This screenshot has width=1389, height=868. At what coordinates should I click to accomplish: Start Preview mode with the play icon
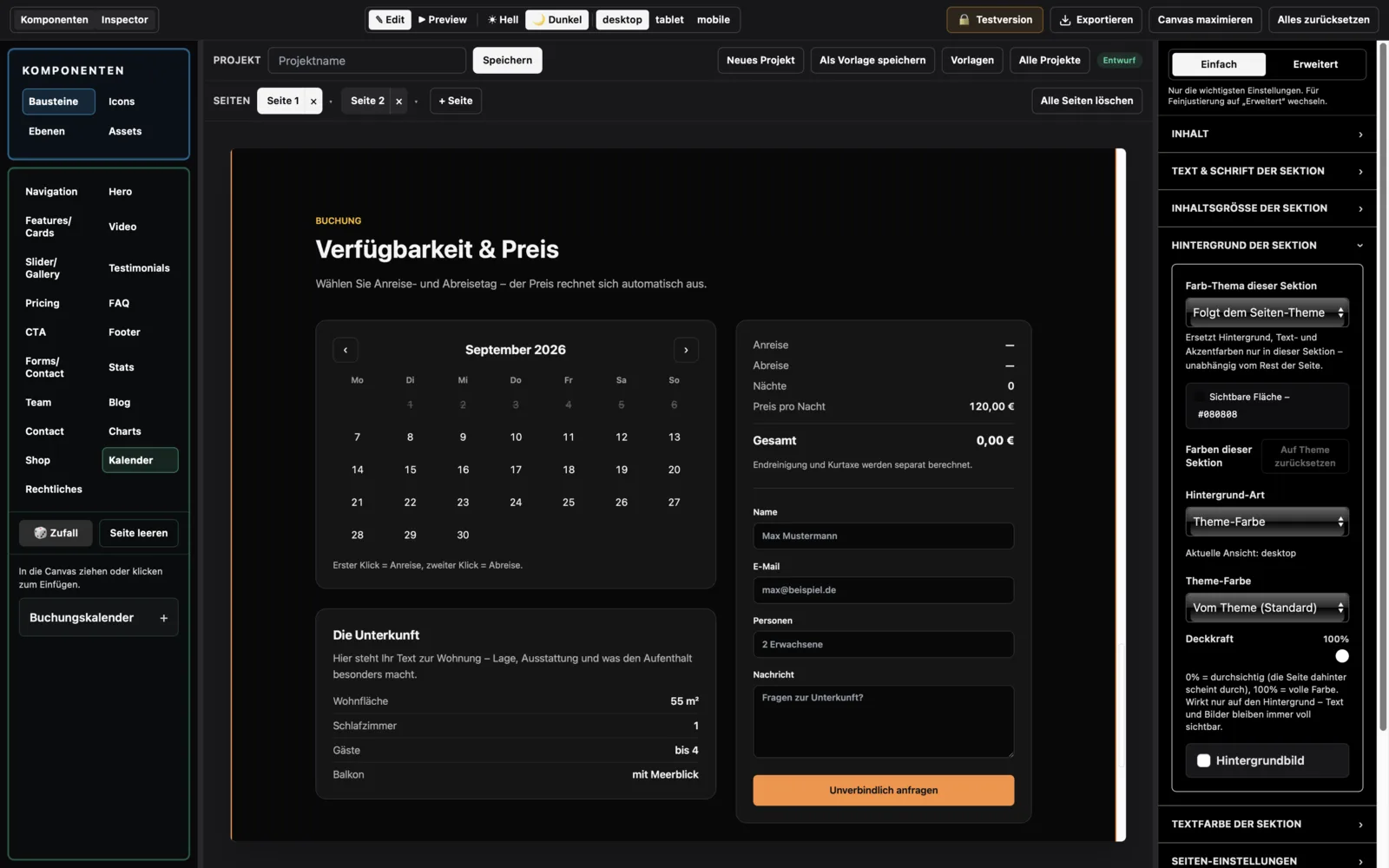pos(443,20)
